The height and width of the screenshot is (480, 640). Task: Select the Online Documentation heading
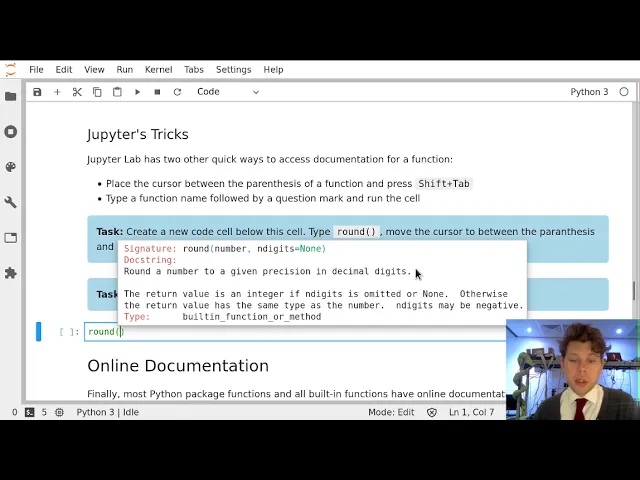click(x=178, y=366)
